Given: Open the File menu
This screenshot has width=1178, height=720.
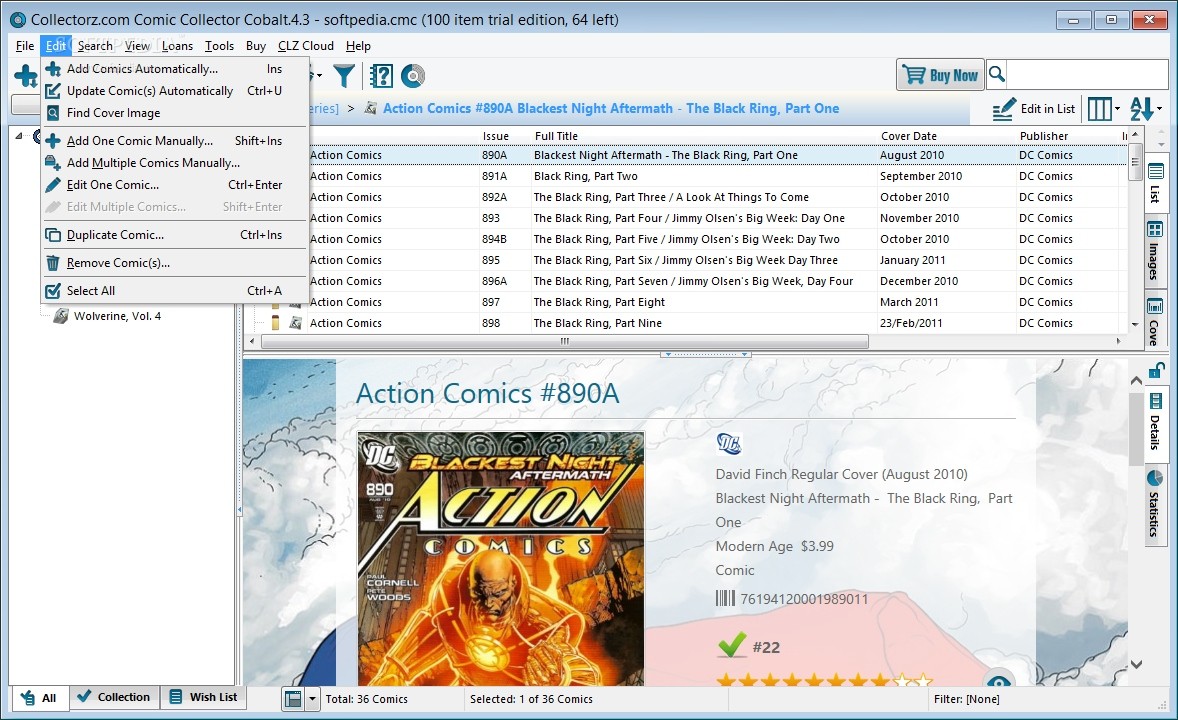Looking at the screenshot, I should tap(25, 46).
